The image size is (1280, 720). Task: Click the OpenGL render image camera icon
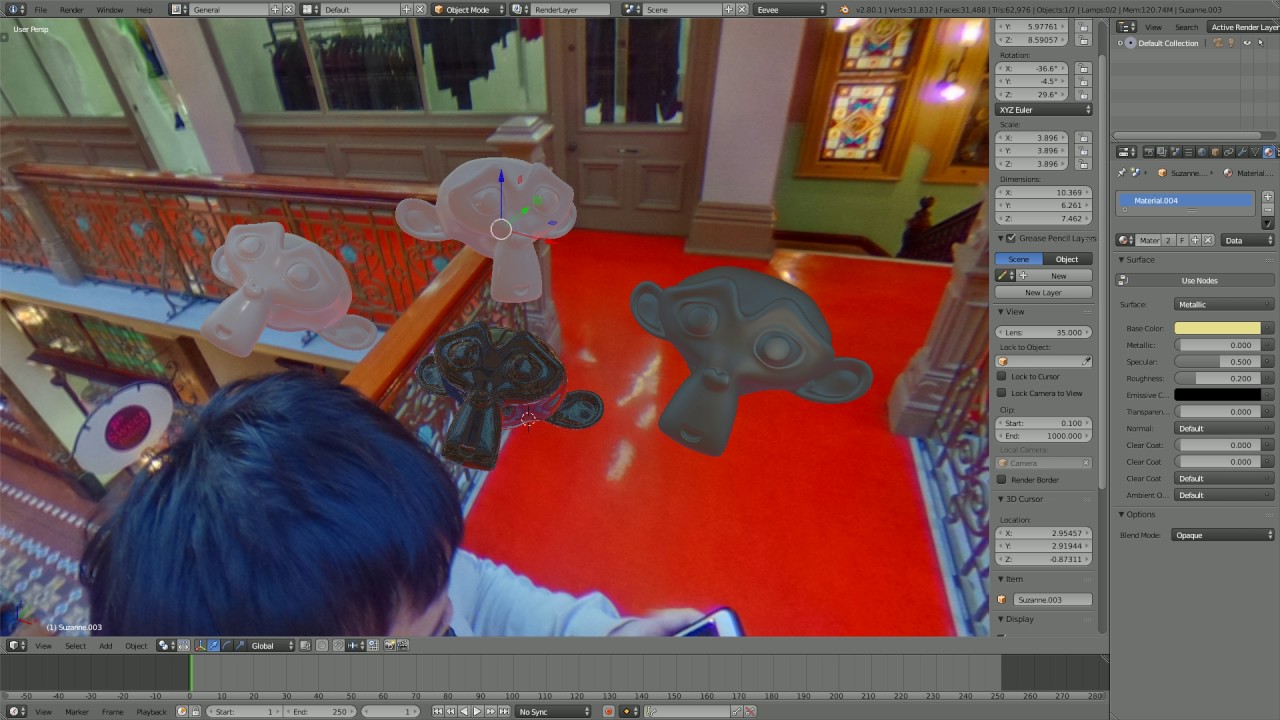(391, 646)
